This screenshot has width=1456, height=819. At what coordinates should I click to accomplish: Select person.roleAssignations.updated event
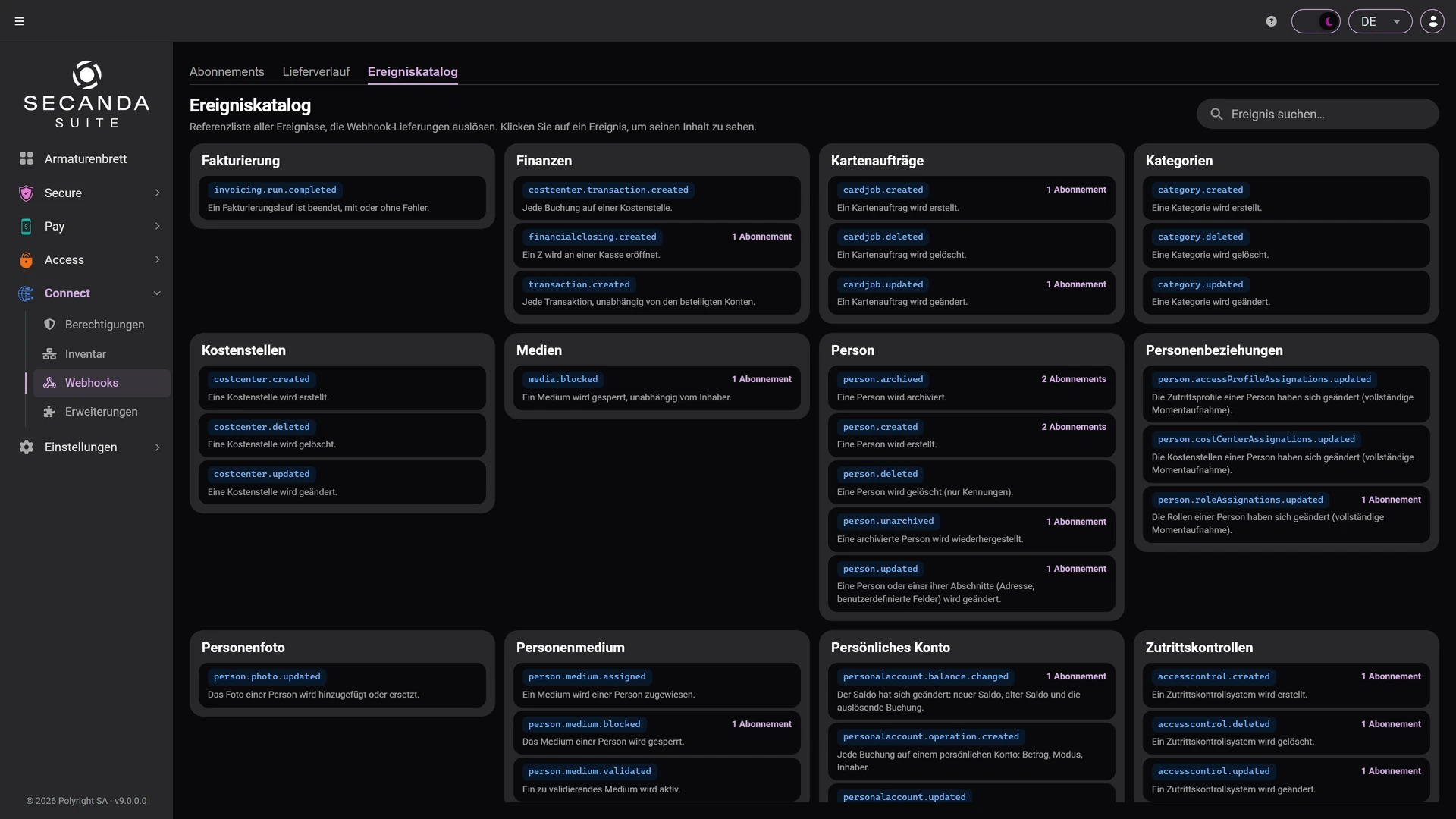pyautogui.click(x=1286, y=514)
